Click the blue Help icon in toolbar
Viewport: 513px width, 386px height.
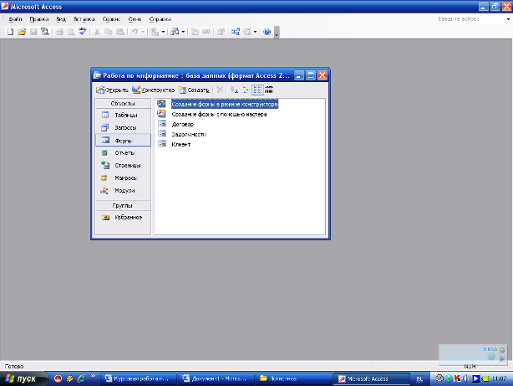pos(267,32)
